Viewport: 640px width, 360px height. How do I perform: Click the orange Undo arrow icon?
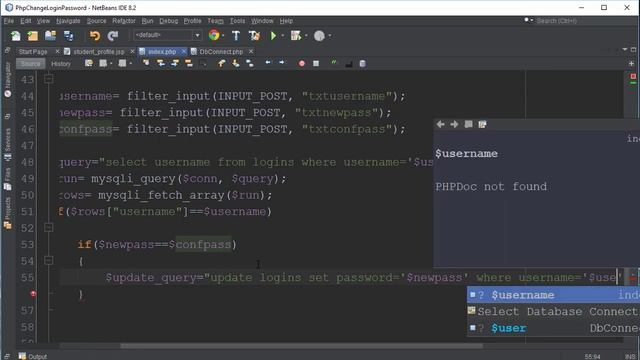95,36
